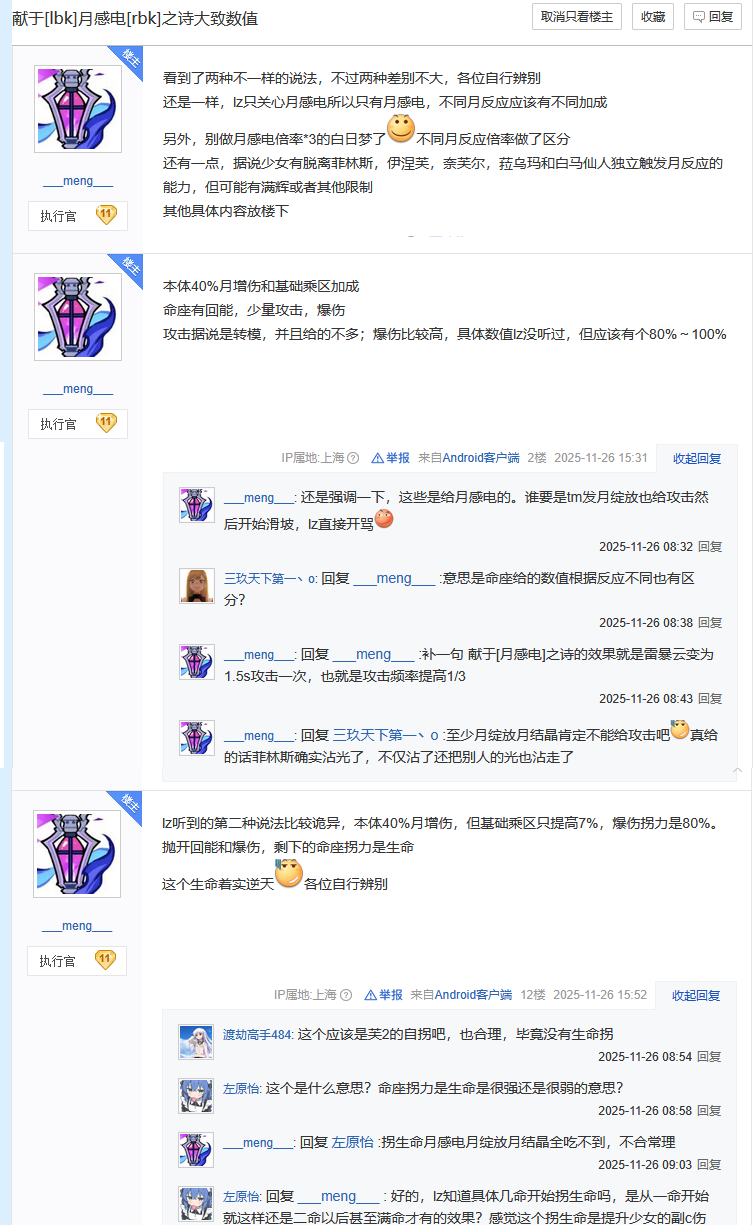Click the warning triangle icon beside 举报 on floor 2
This screenshot has height=1225, width=753.
click(377, 458)
